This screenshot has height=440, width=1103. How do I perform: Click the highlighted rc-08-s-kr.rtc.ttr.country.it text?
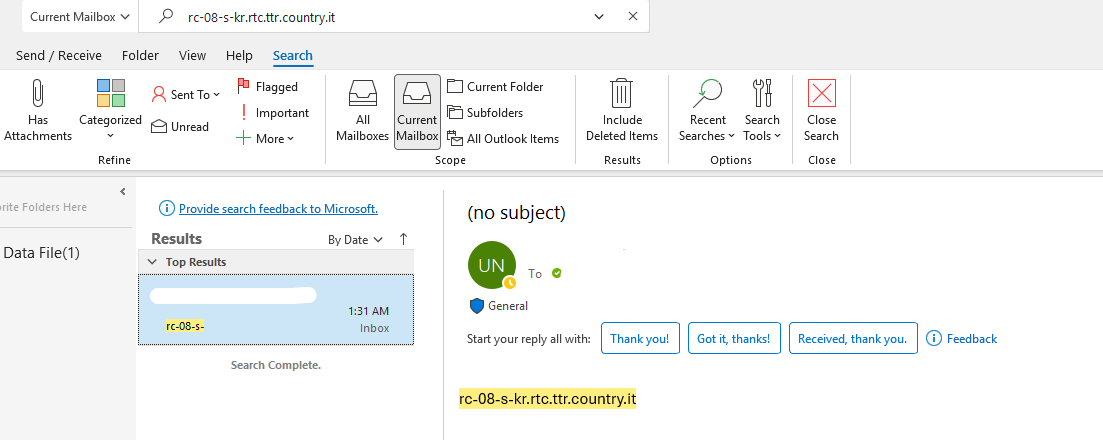click(x=547, y=399)
